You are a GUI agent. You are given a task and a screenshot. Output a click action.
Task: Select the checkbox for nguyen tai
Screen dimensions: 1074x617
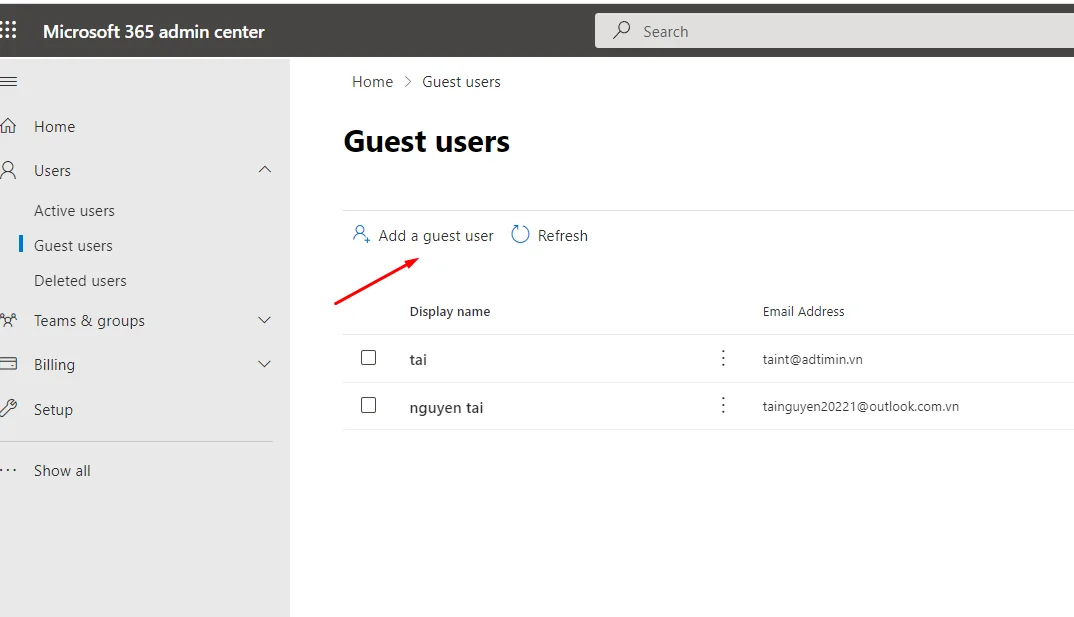pyautogui.click(x=369, y=405)
